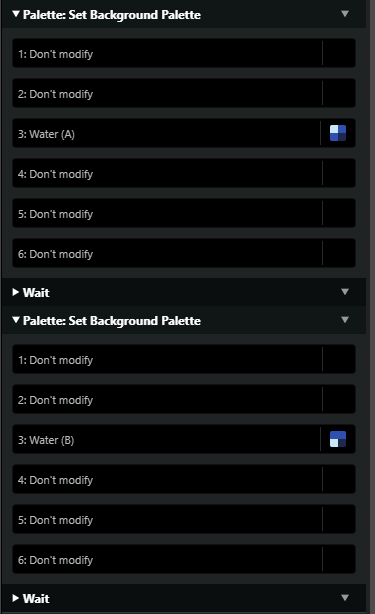375x614 pixels.
Task: Expand the last Wait event at the bottom
Action: pos(16,598)
